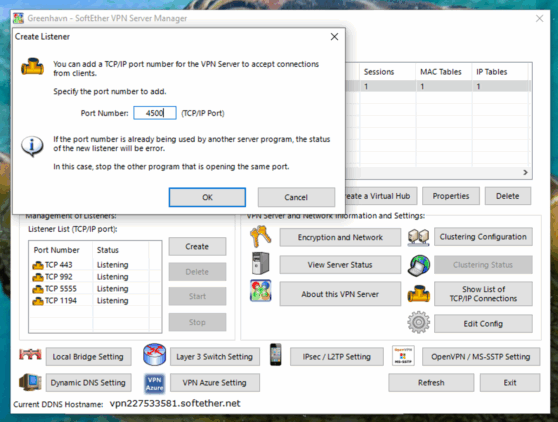The image size is (558, 422).
Task: Open Dynamic DNS Setting
Action: [88, 383]
